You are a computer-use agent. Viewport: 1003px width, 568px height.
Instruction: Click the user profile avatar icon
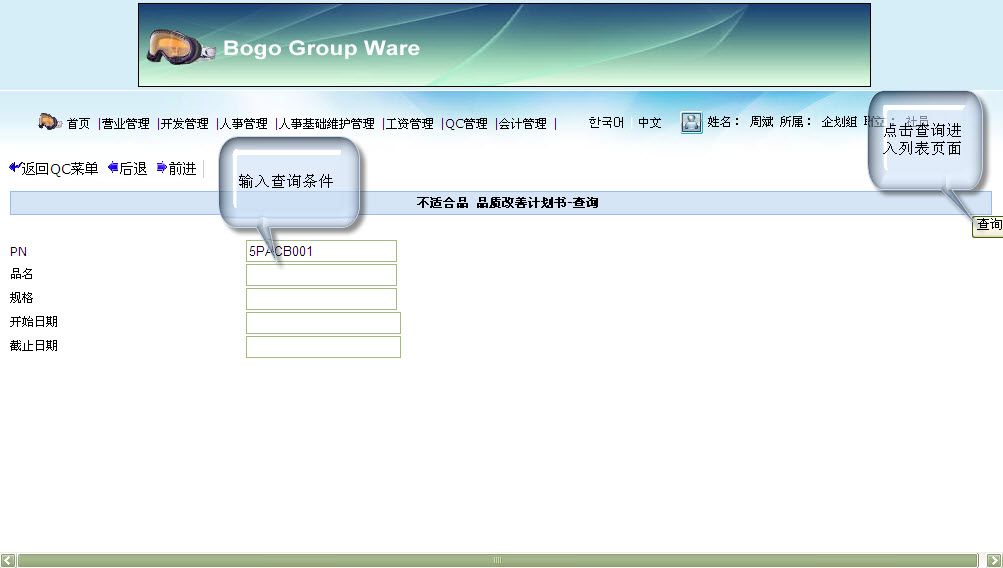[691, 123]
